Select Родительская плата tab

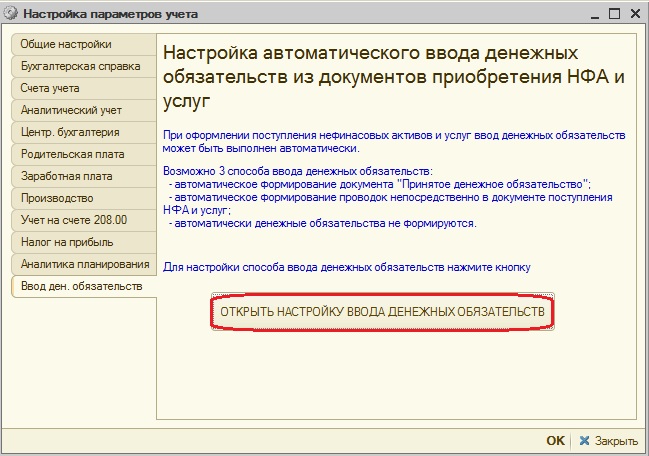pos(84,154)
